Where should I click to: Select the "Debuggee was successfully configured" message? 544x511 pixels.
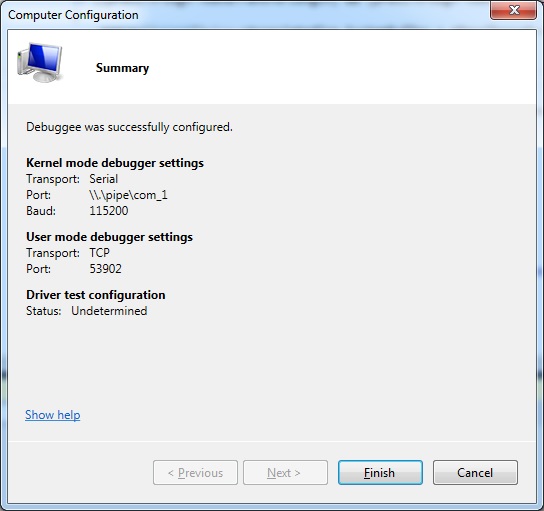point(129,127)
